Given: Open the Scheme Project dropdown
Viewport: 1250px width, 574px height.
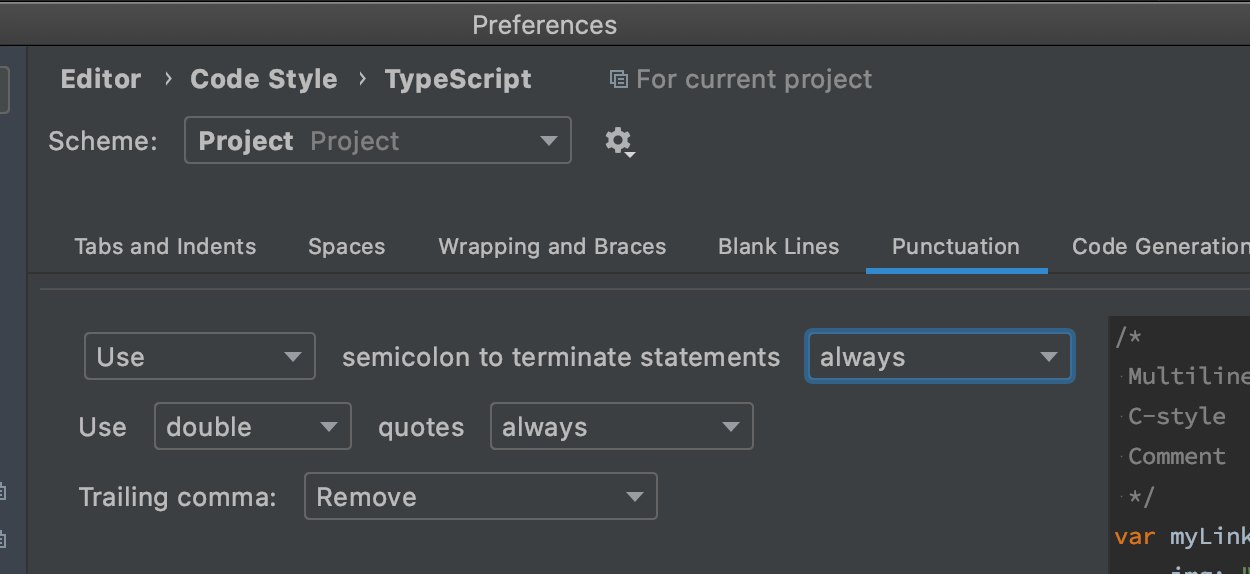Looking at the screenshot, I should (x=378, y=140).
